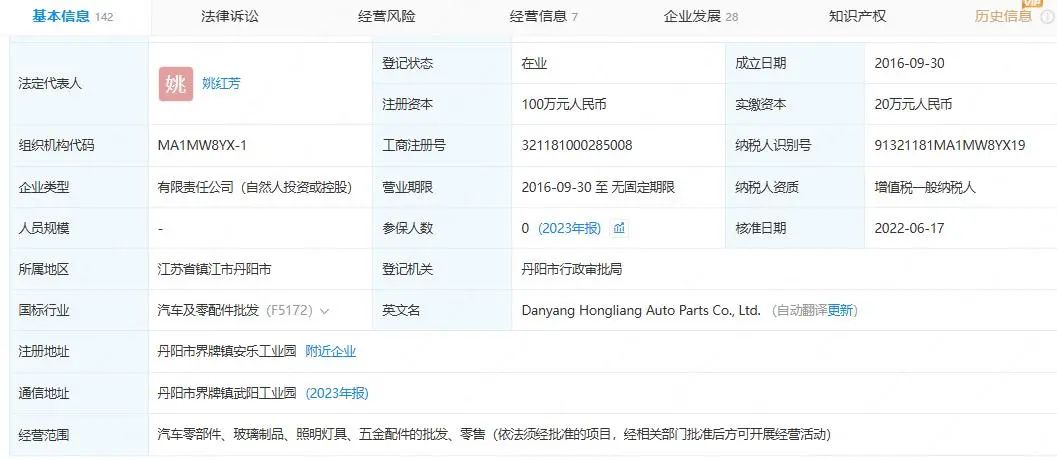This screenshot has height=460, width=1057.
Task: Click registered address 丹阳市界牌镇安乐工业园
Action: (x=226, y=351)
